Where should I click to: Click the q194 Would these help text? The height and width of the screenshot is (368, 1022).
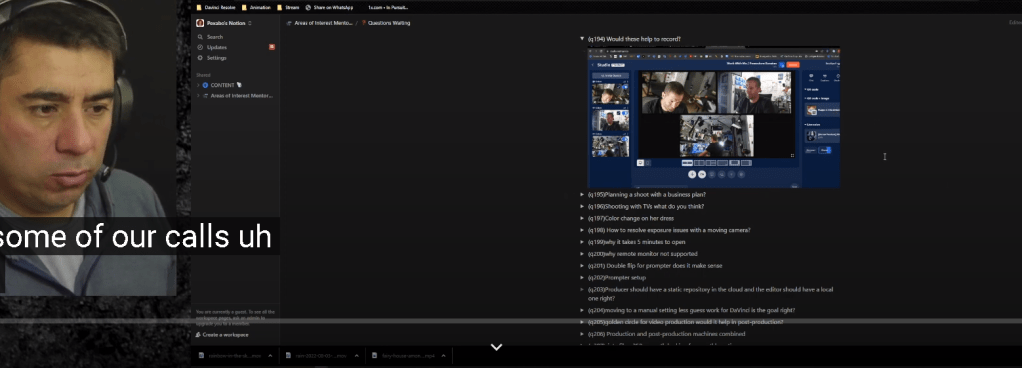(x=634, y=39)
